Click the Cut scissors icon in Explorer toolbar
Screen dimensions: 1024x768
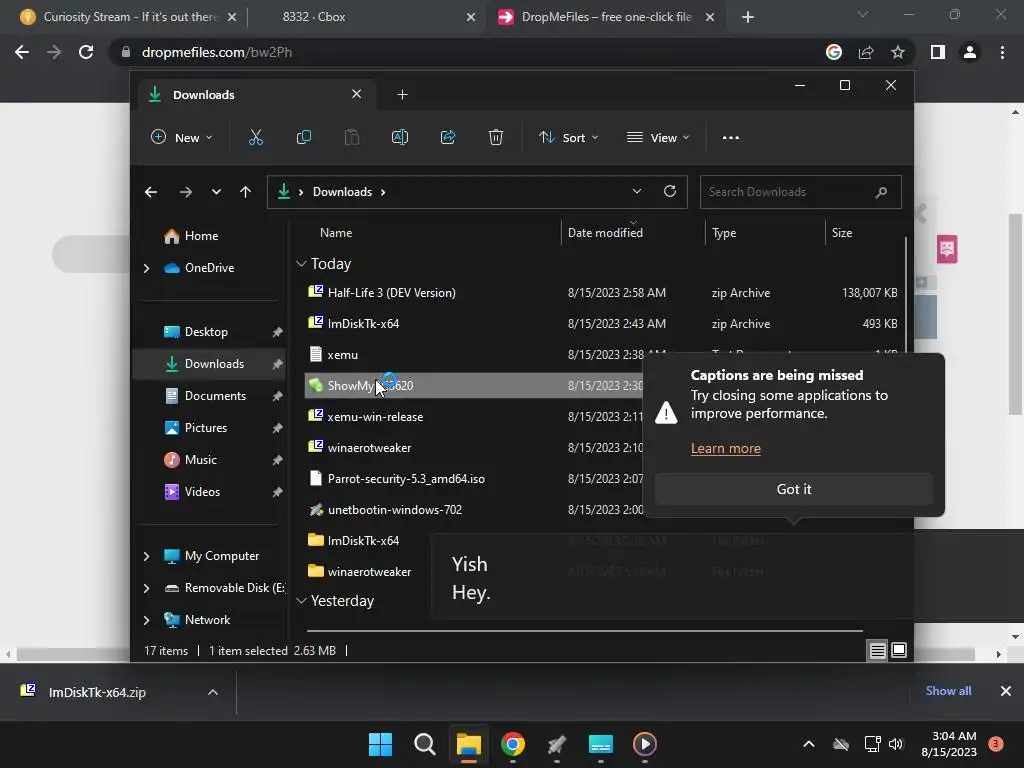(x=255, y=137)
